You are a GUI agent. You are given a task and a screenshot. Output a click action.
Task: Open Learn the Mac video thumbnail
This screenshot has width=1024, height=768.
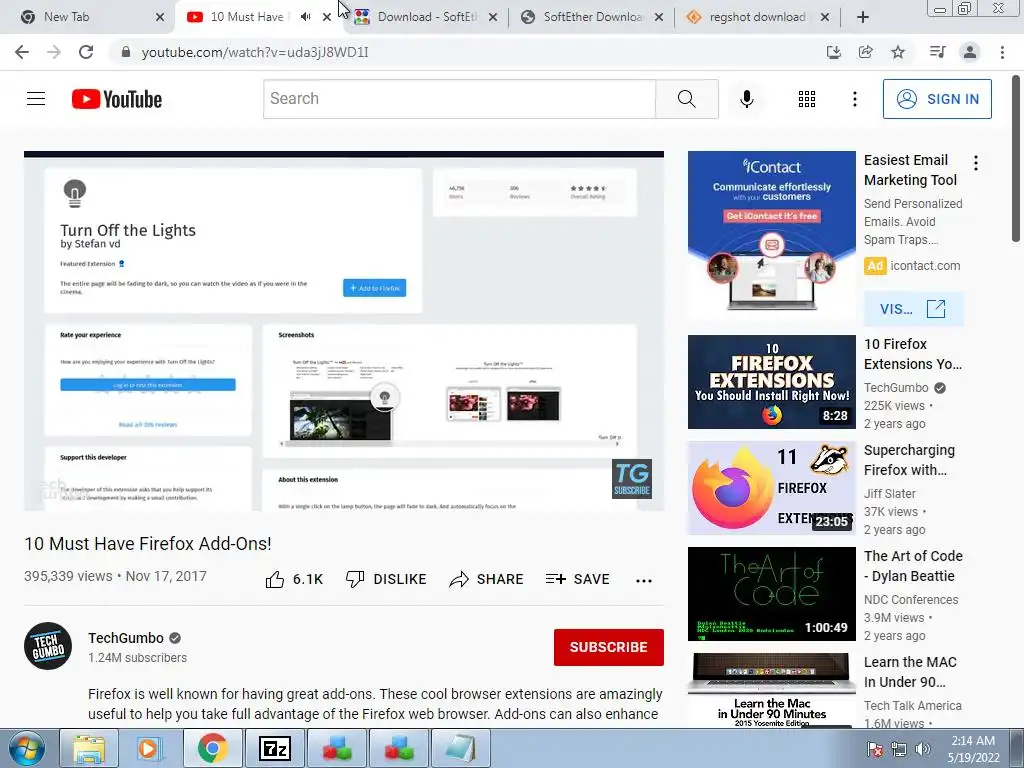pos(771,690)
